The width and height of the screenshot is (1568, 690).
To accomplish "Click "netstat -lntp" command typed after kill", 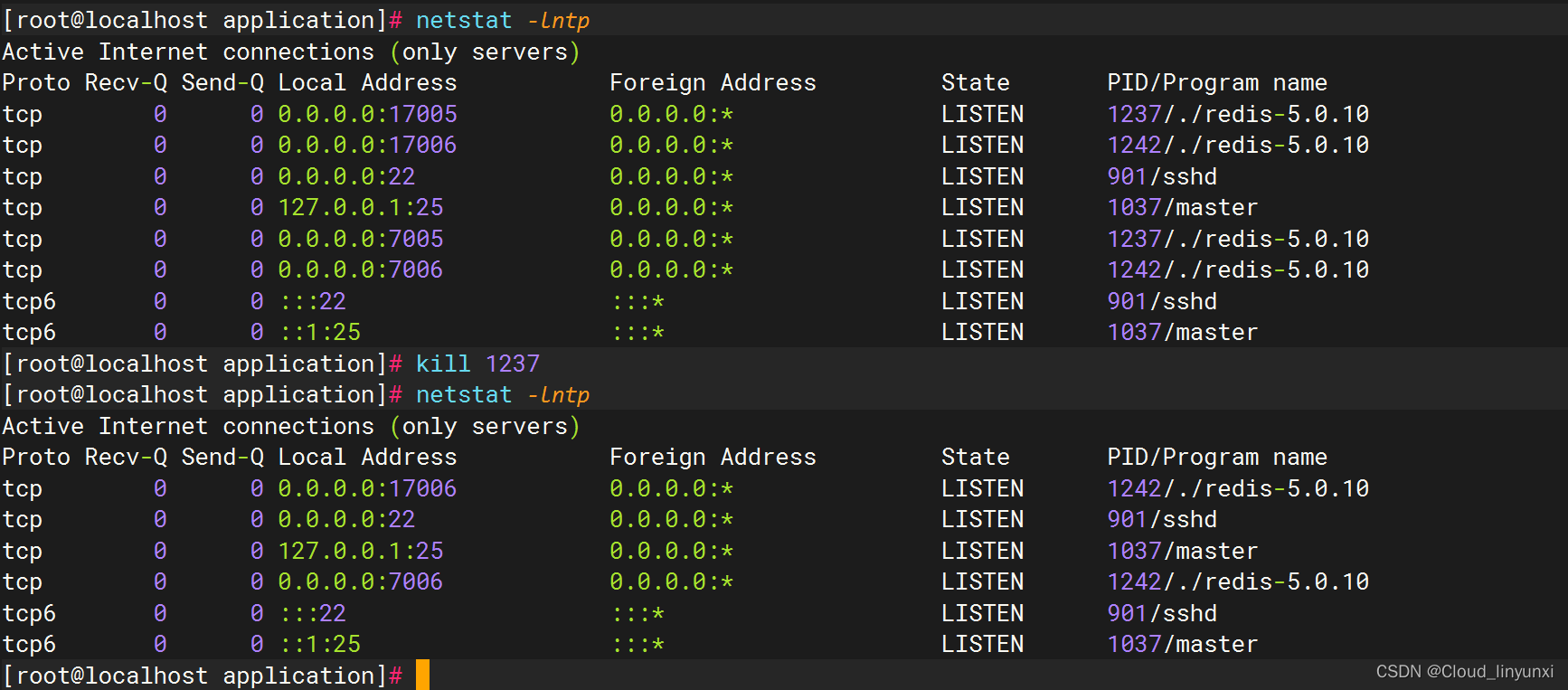I will pyautogui.click(x=503, y=394).
